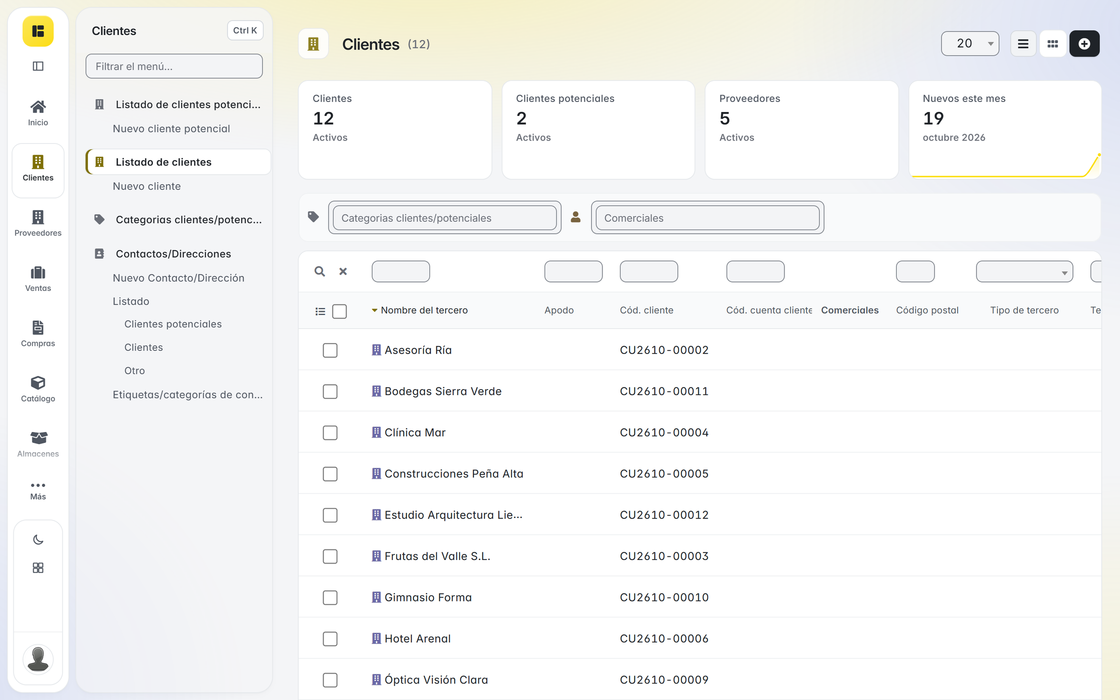1120x700 pixels.
Task: Click the Filtrar el menú search field
Action: [174, 66]
